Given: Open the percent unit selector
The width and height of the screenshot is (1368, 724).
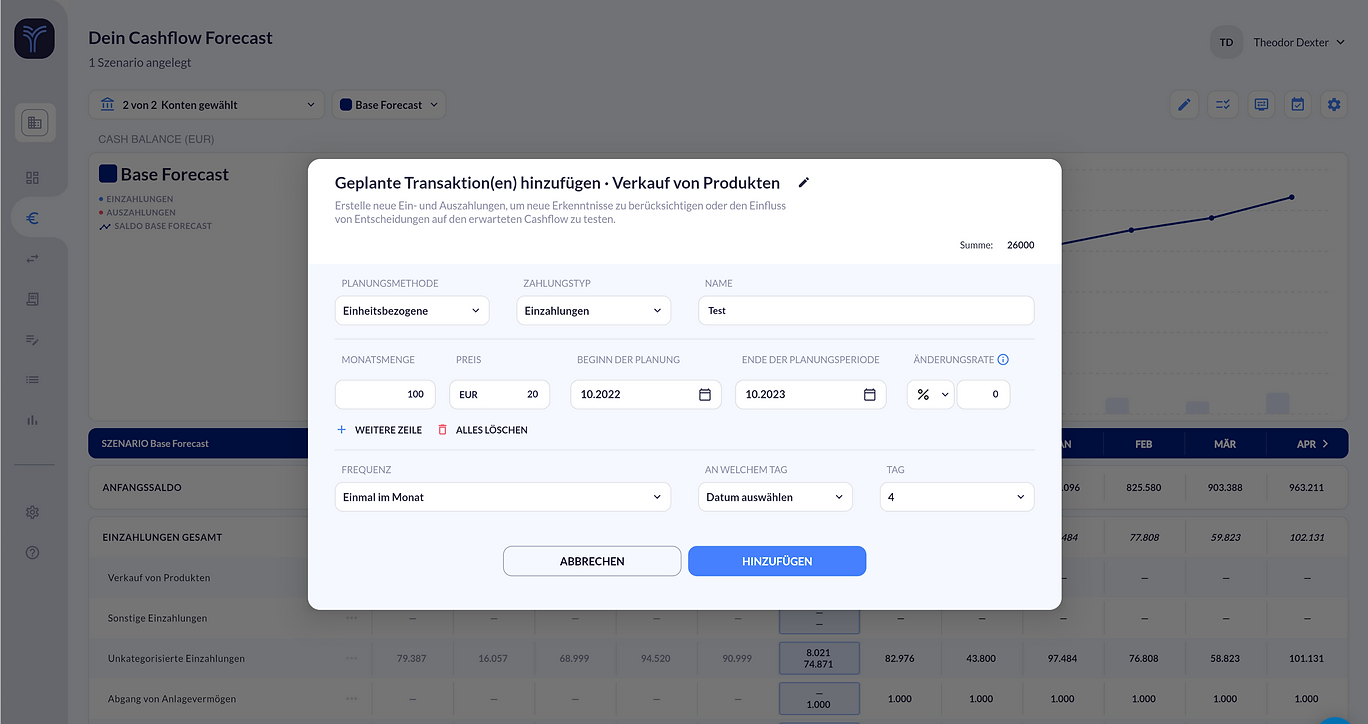Looking at the screenshot, I should pyautogui.click(x=930, y=395).
